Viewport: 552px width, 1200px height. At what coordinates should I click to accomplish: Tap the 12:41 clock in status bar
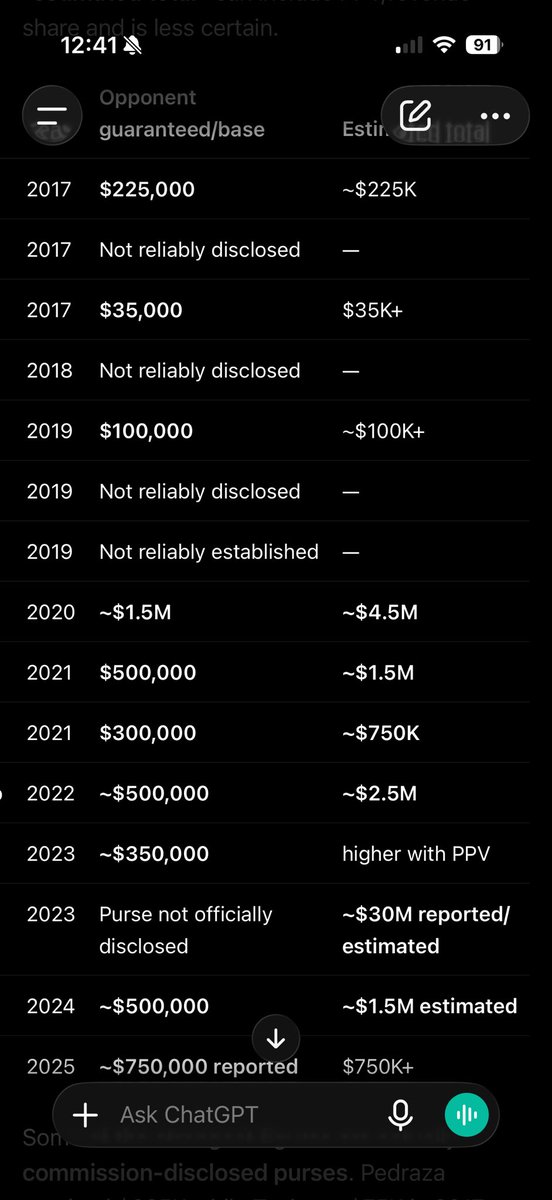[x=89, y=46]
